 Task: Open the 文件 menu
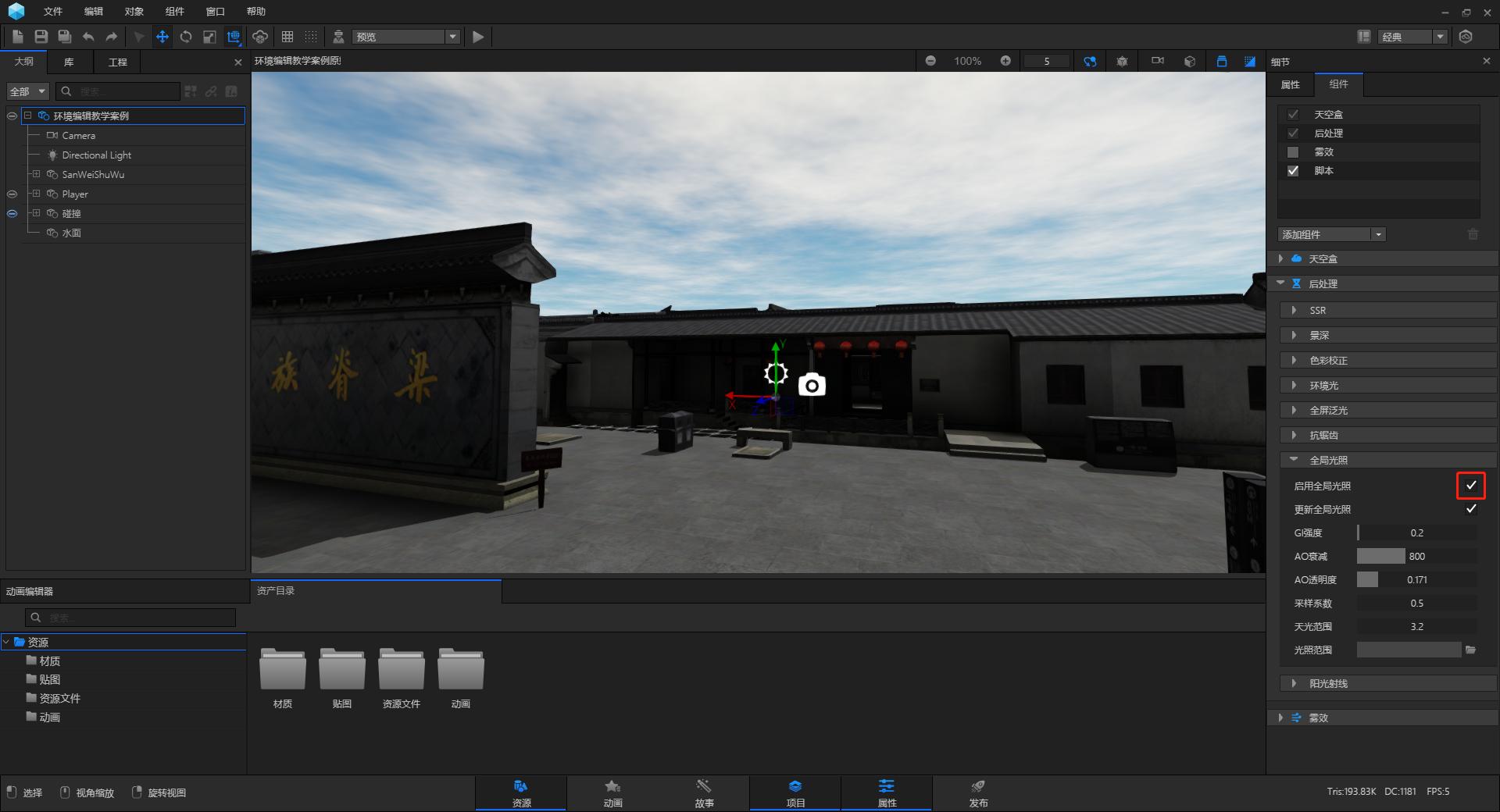click(53, 11)
